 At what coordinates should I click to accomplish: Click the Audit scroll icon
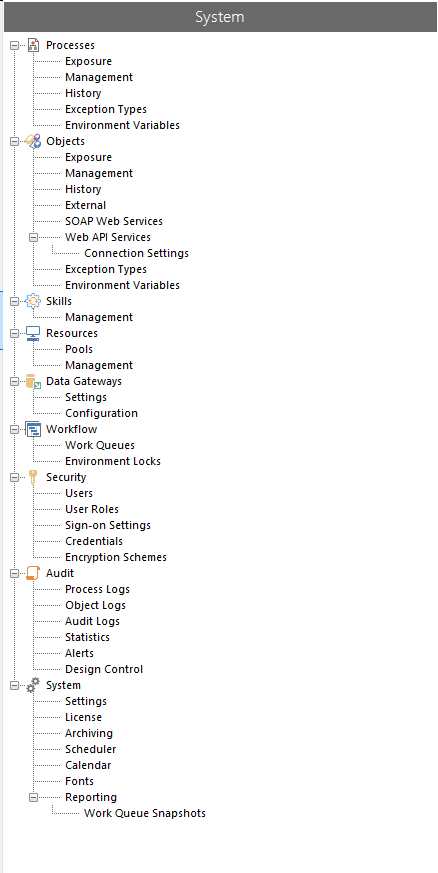[33, 573]
